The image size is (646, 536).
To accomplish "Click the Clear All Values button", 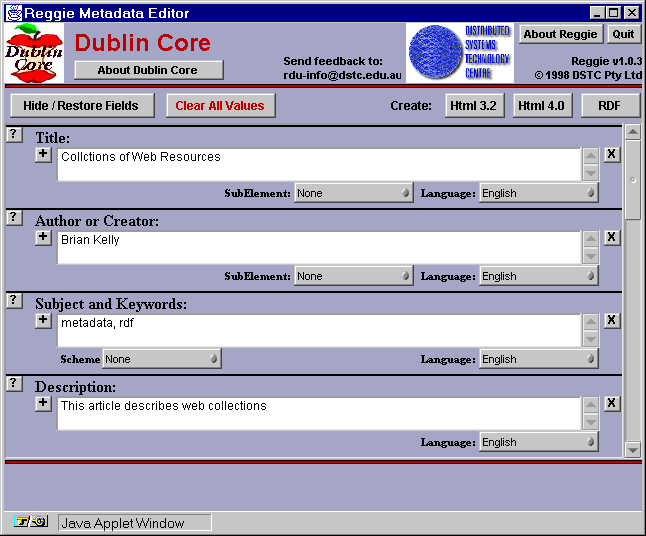I will (x=221, y=106).
